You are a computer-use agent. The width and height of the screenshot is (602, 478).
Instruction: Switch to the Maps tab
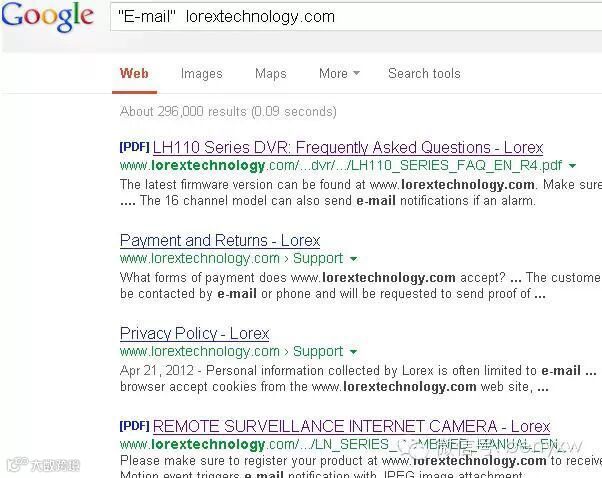[271, 73]
